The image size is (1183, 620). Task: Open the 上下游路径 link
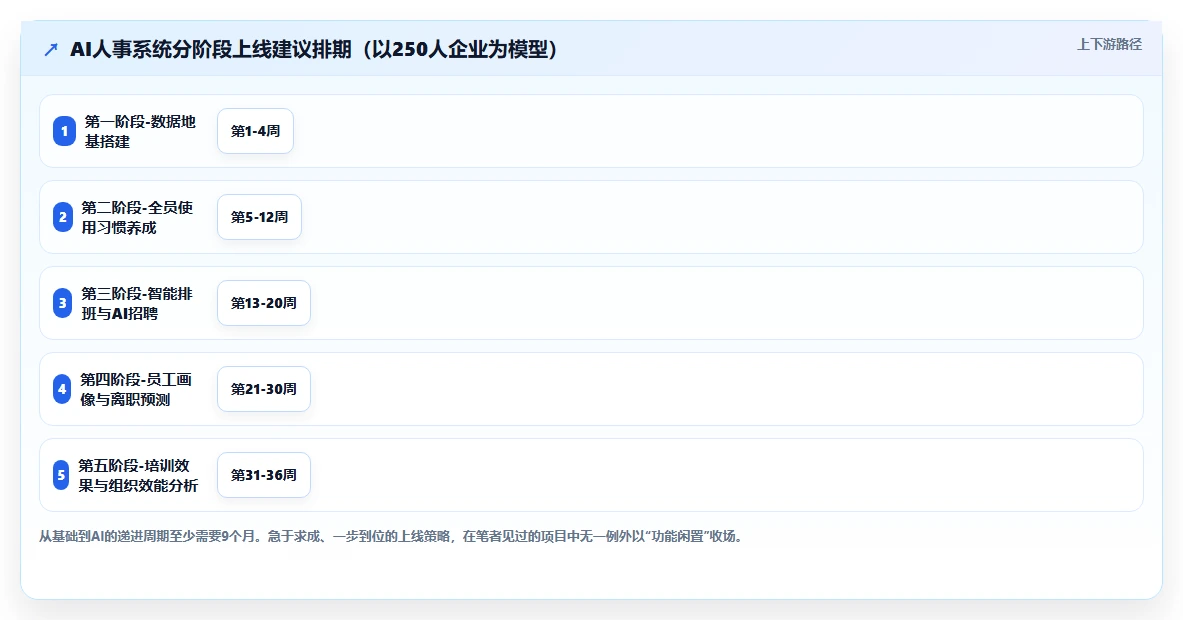pyautogui.click(x=1109, y=45)
